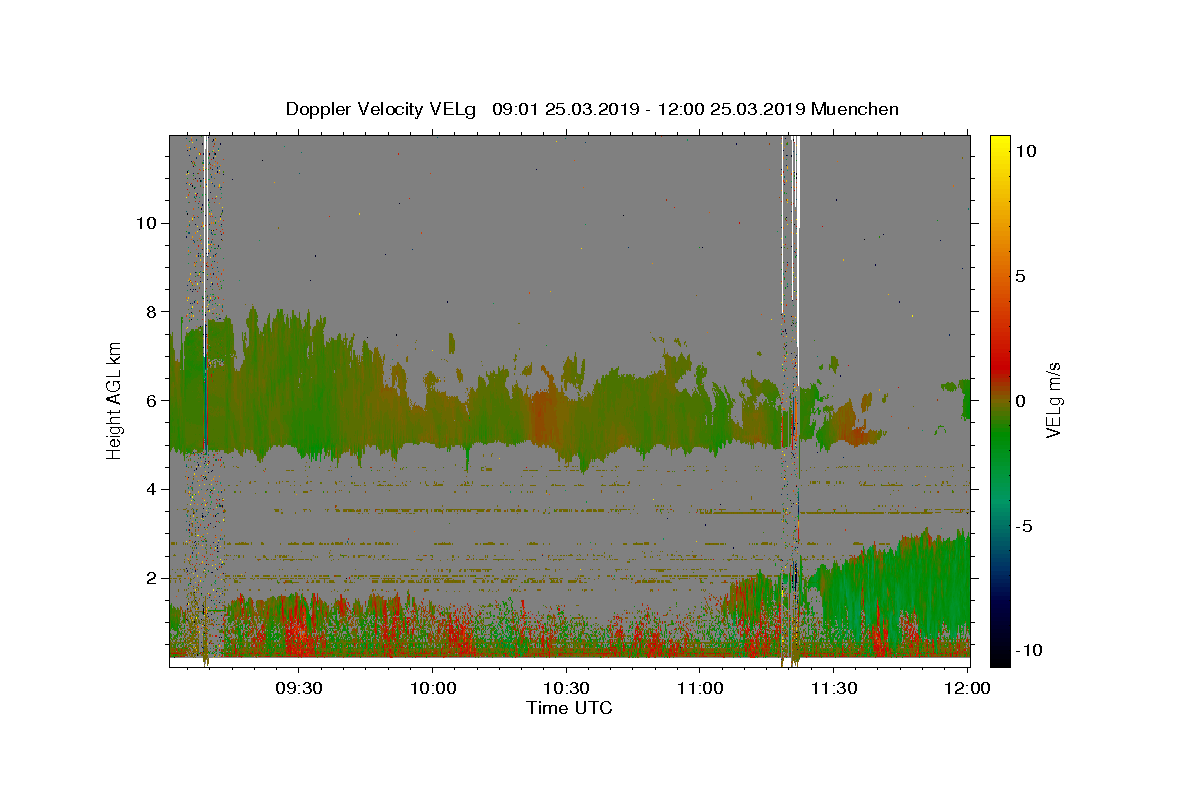Click the 12:00 time axis label
Image resolution: width=1200 pixels, height=800 pixels.
pyautogui.click(x=966, y=688)
